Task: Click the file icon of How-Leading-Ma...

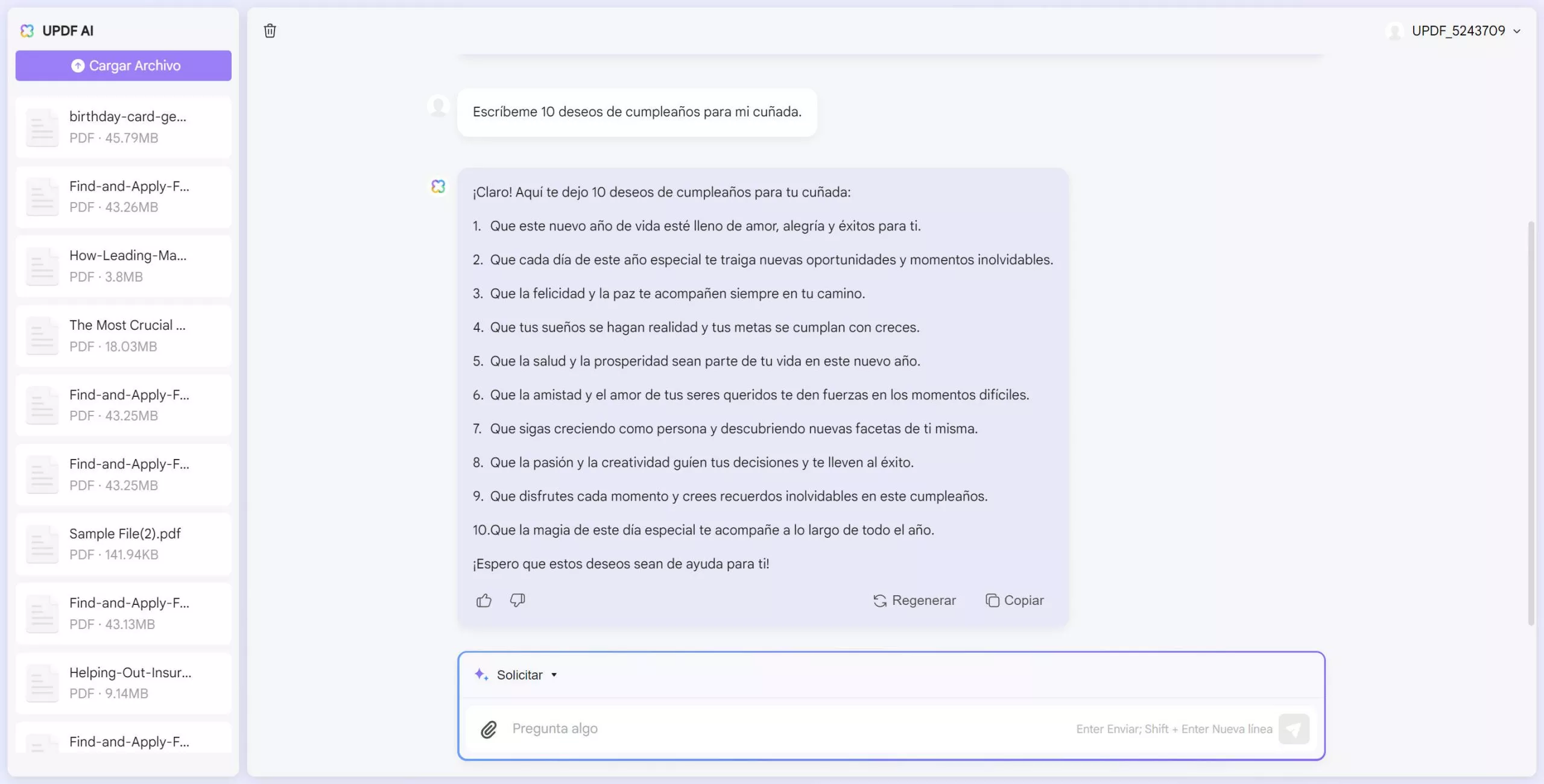Action: point(42,266)
